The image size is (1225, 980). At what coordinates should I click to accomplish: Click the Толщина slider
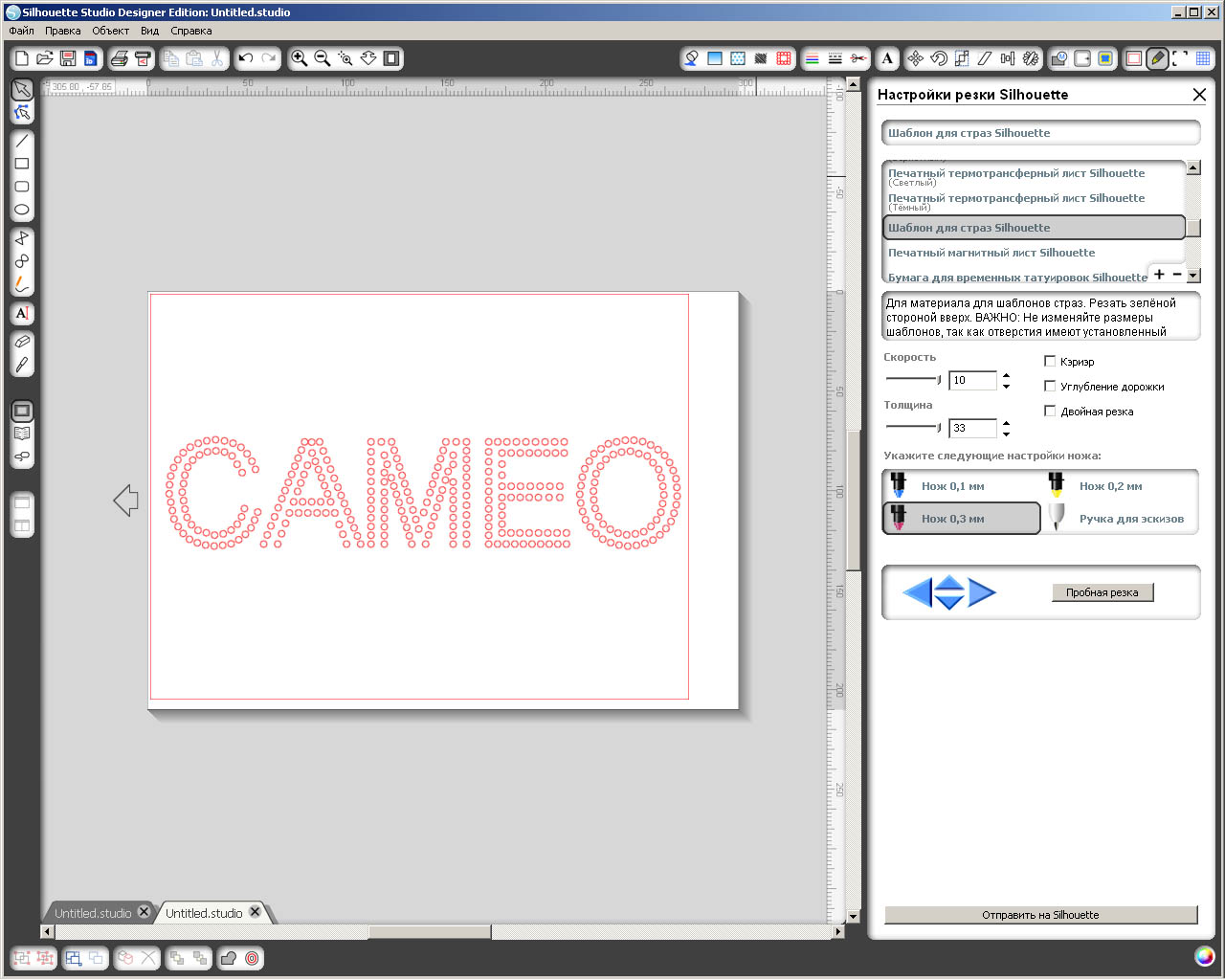click(x=913, y=427)
